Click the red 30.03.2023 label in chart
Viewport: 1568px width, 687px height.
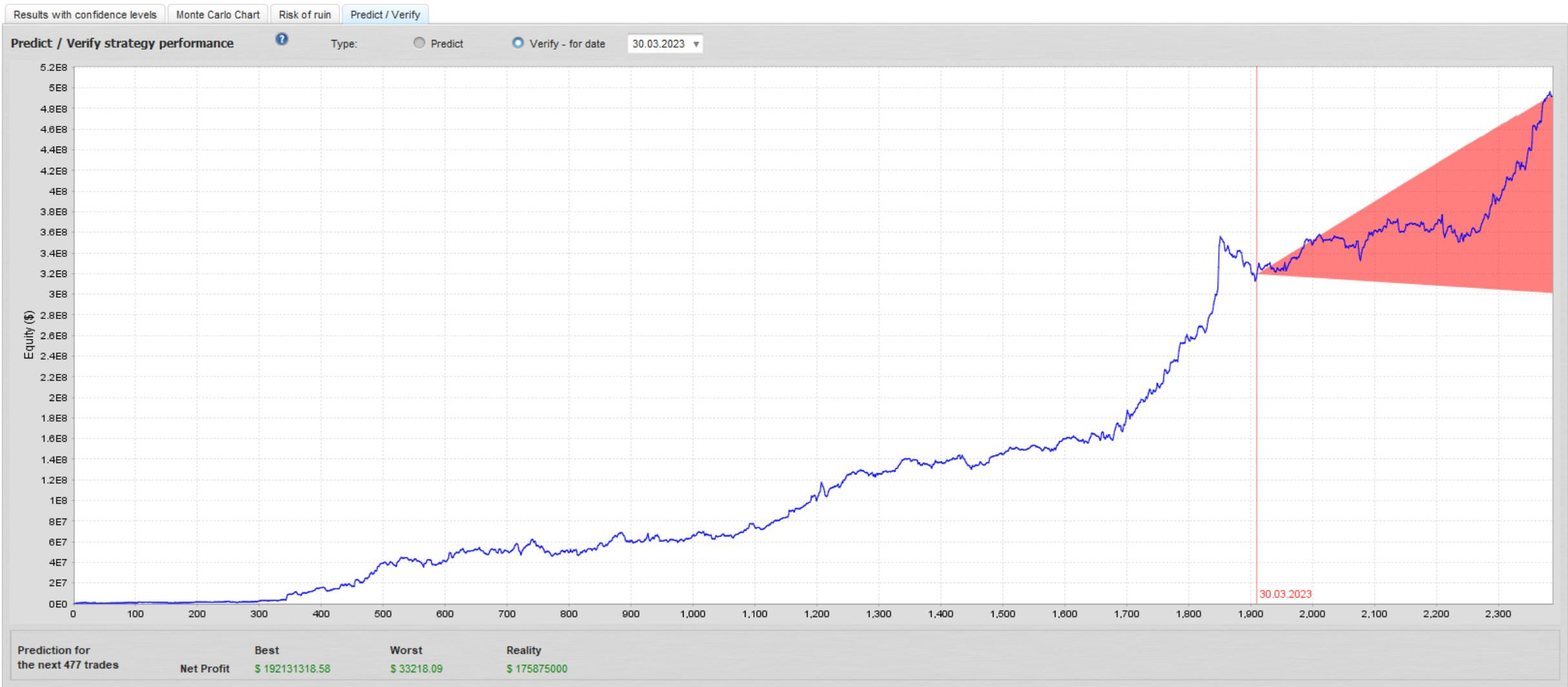1285,594
